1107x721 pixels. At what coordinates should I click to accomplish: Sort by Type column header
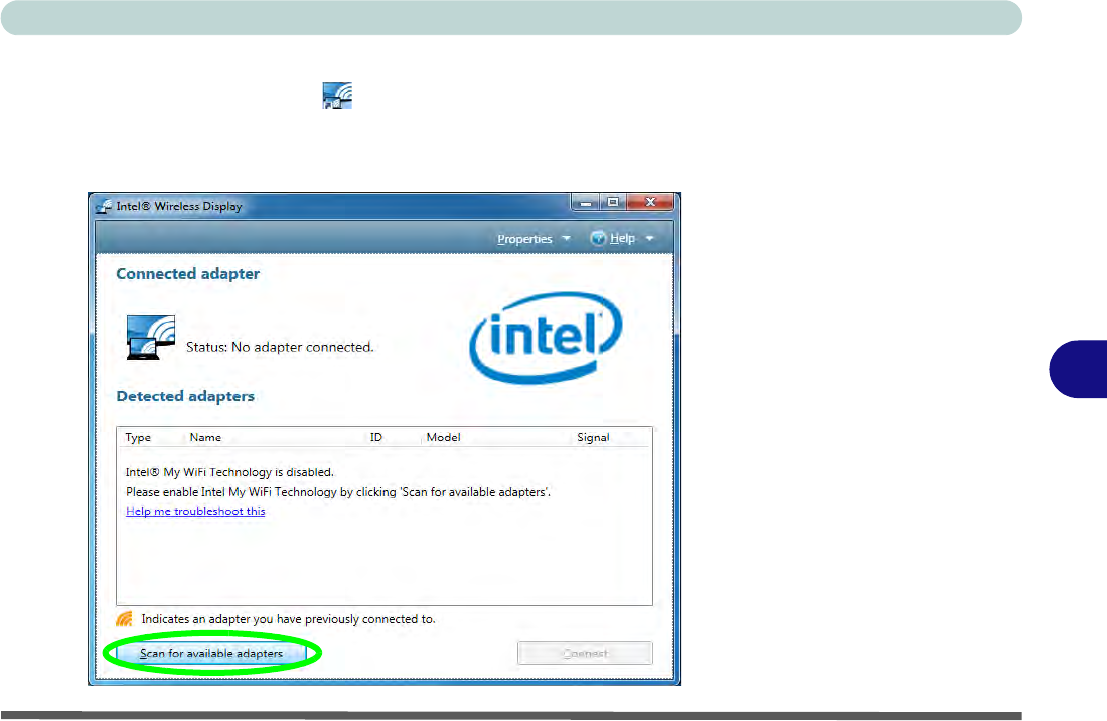pos(138,437)
